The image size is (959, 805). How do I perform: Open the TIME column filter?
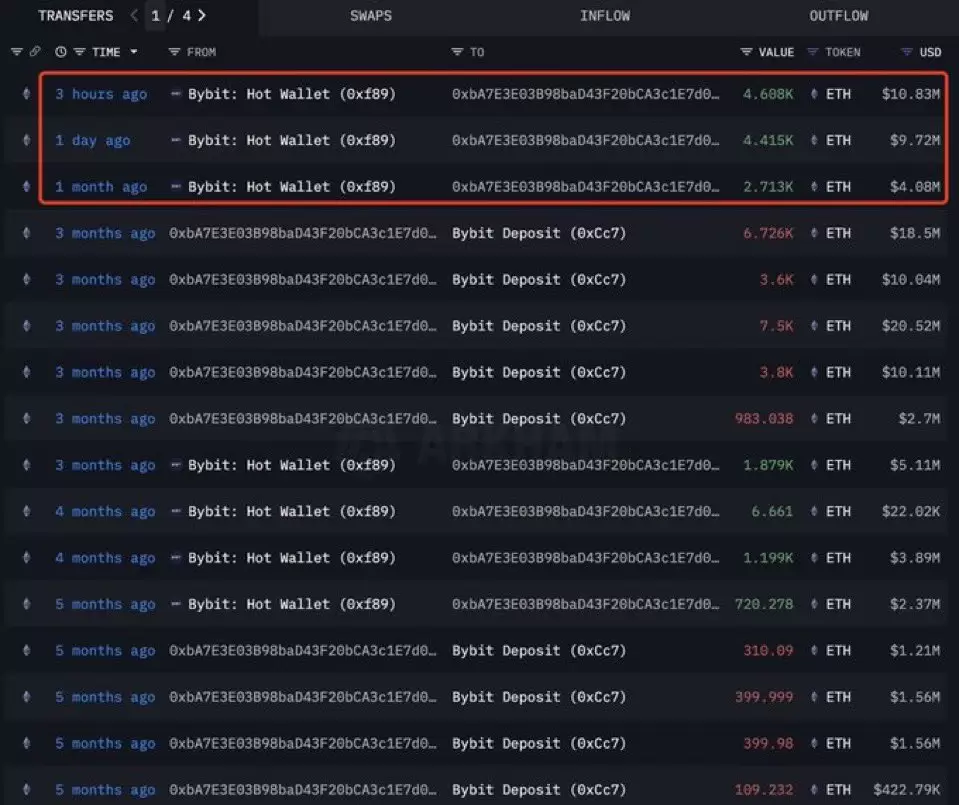pyautogui.click(x=79, y=52)
